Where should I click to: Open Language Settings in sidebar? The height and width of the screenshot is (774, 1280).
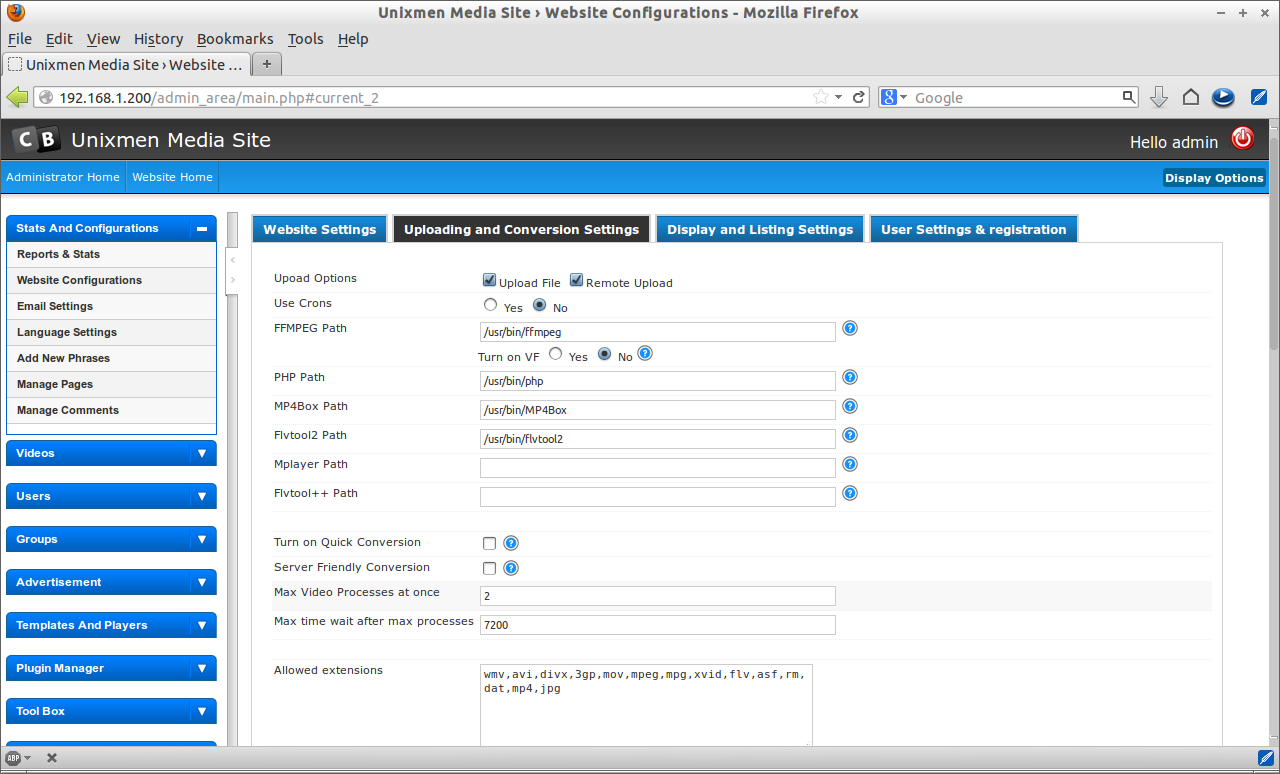[x=111, y=332]
